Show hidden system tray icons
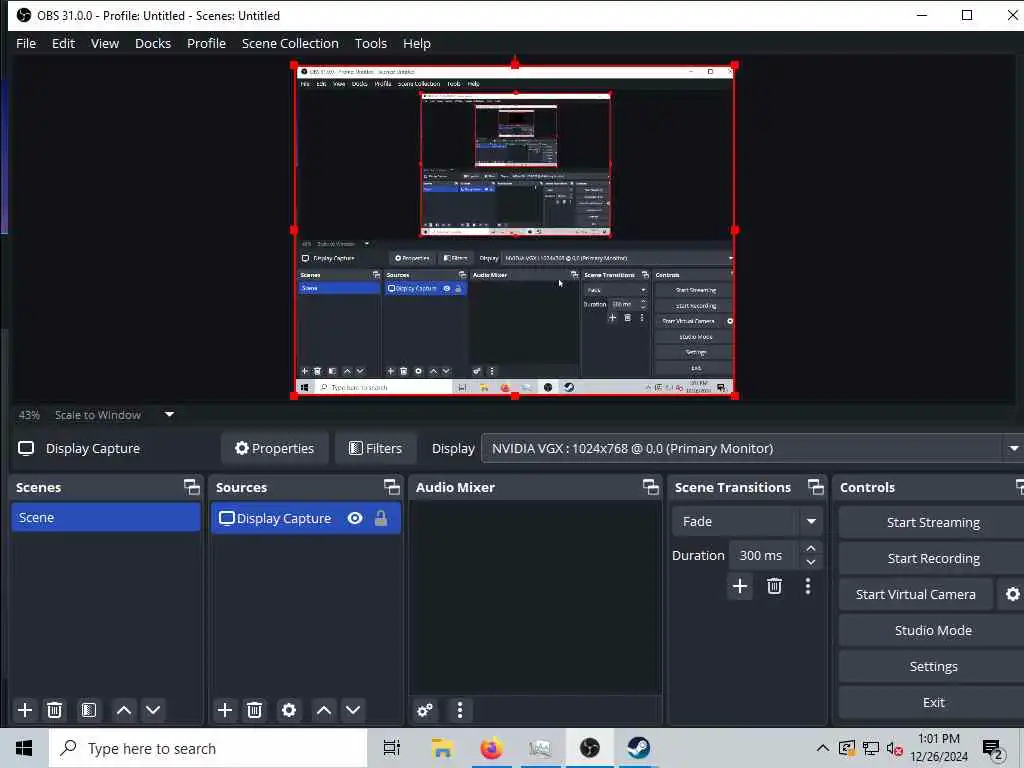This screenshot has width=1024, height=768. pos(823,748)
